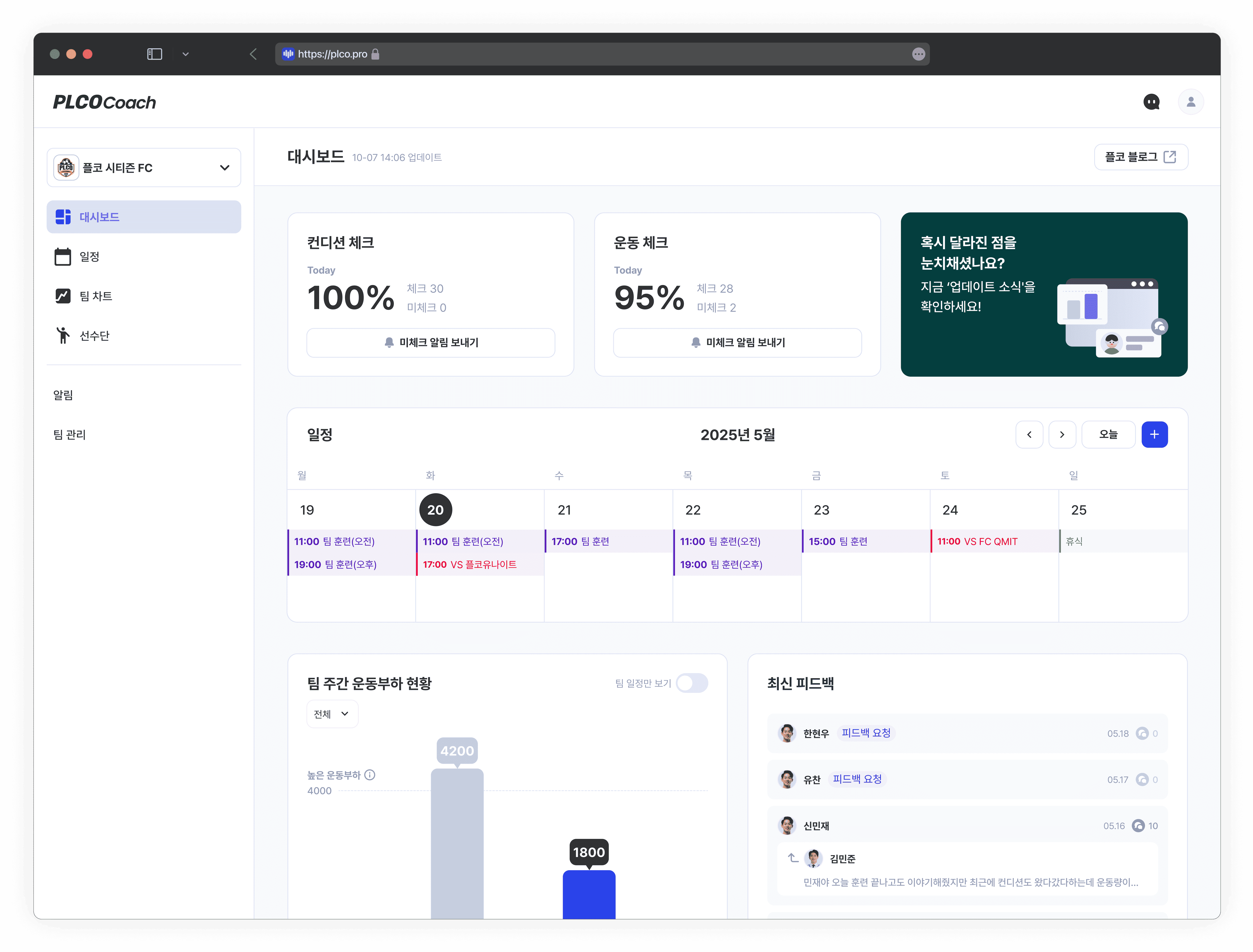
Task: Click the next month arrow in calendar
Action: [1063, 434]
